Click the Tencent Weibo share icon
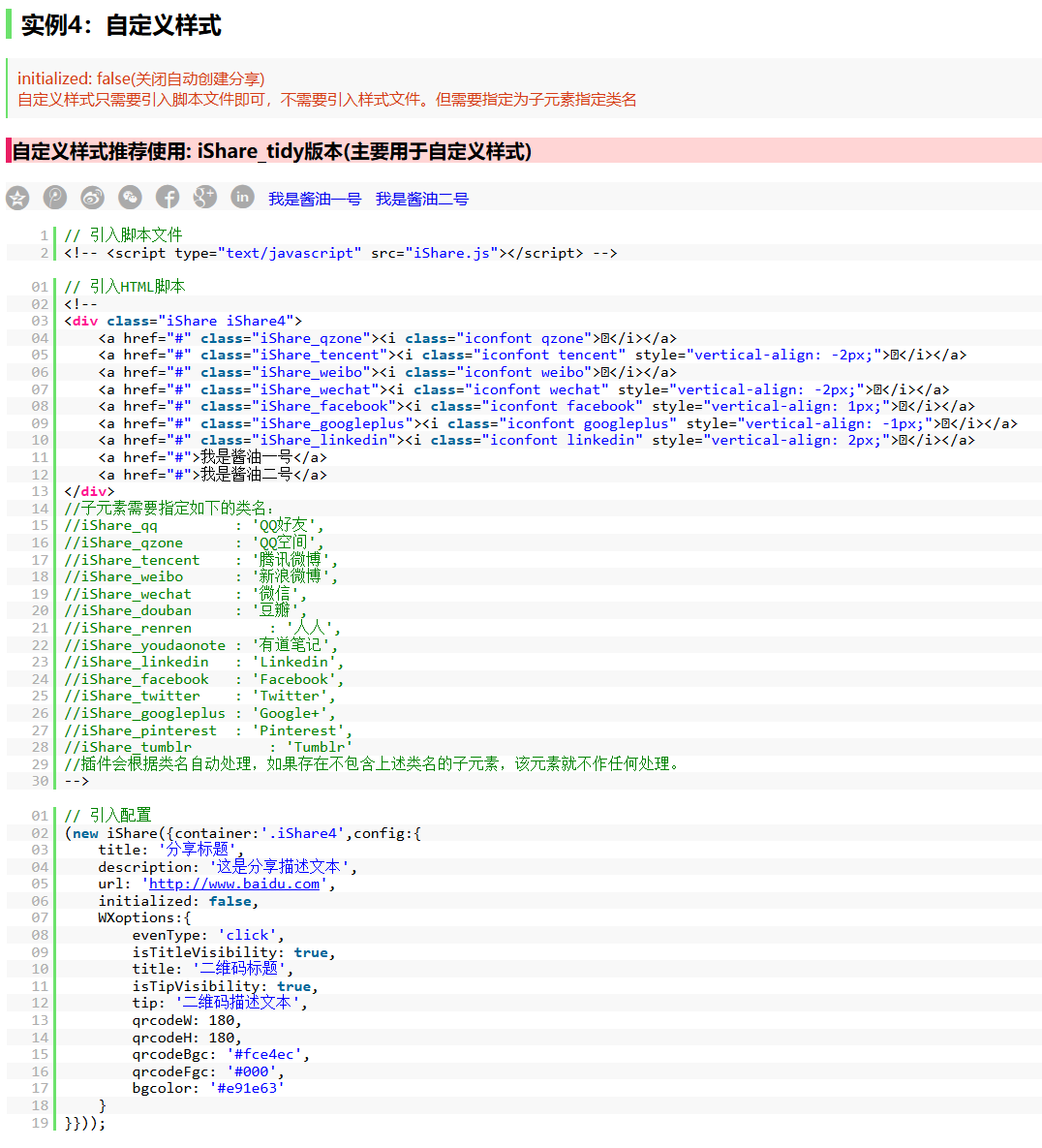This screenshot has width=1042, height=1148. coord(55,197)
